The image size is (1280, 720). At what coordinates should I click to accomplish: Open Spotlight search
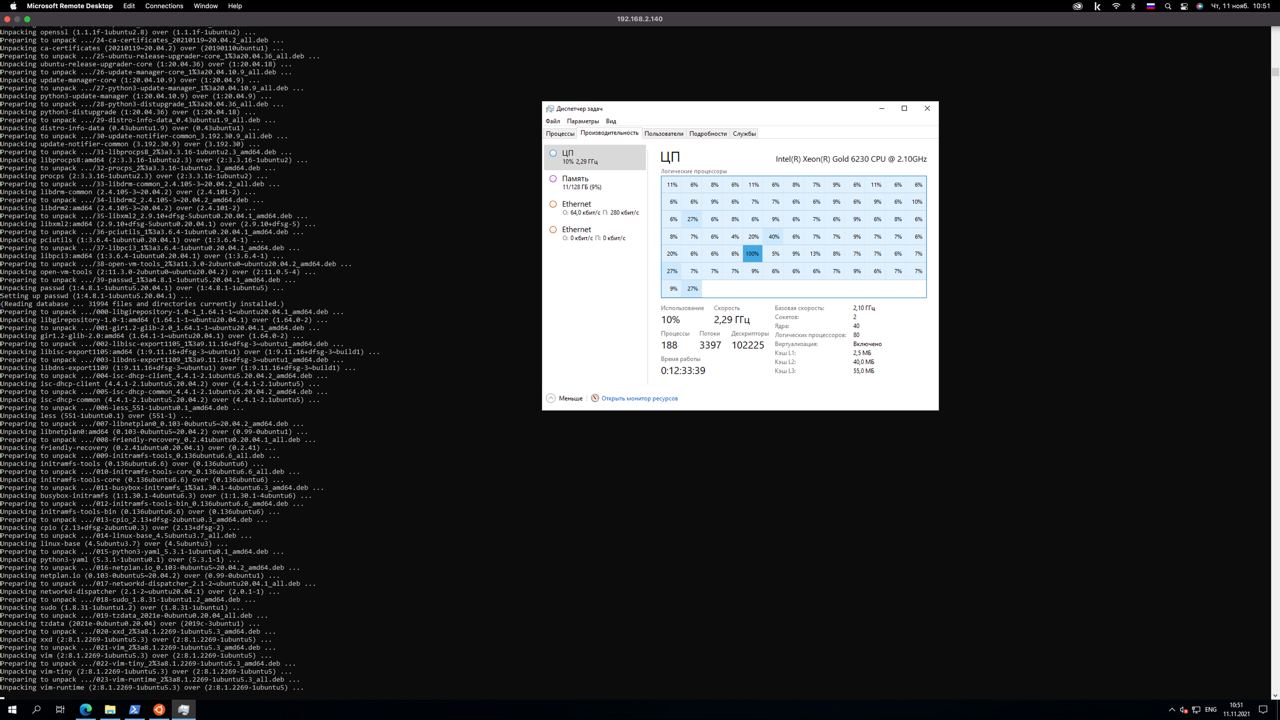coord(1168,6)
